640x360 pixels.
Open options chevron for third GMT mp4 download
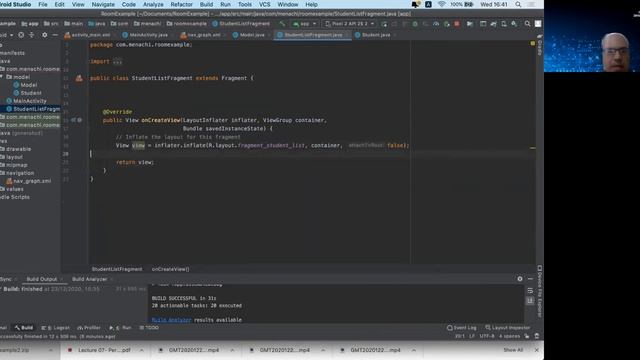pos(413,350)
